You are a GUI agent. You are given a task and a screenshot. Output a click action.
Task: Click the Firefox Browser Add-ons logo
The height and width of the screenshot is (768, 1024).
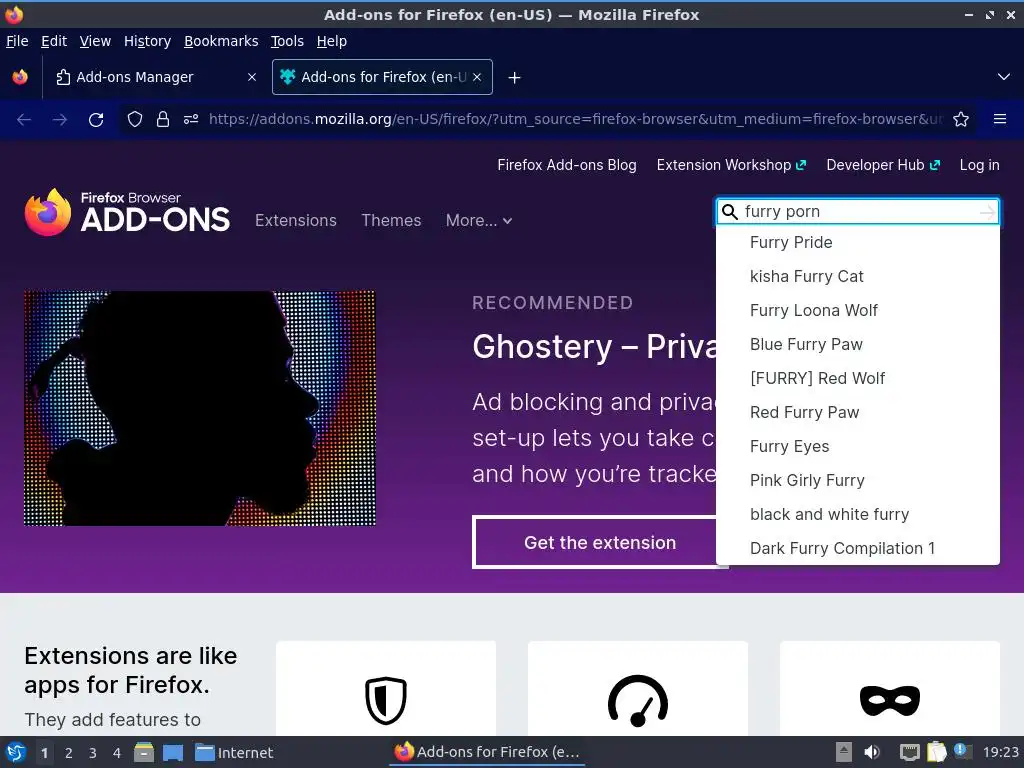pyautogui.click(x=127, y=212)
